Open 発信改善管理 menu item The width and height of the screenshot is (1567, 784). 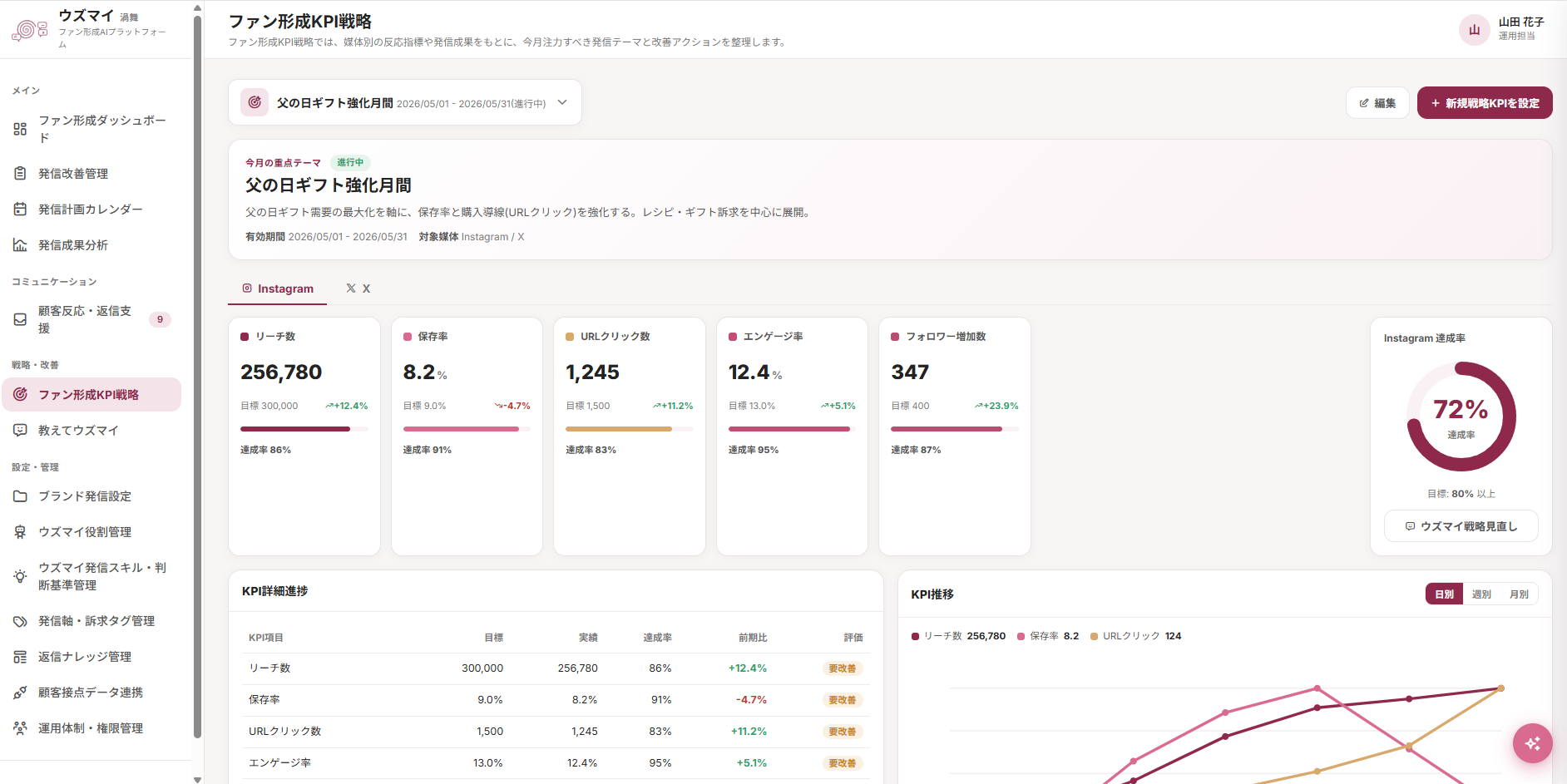point(91,174)
